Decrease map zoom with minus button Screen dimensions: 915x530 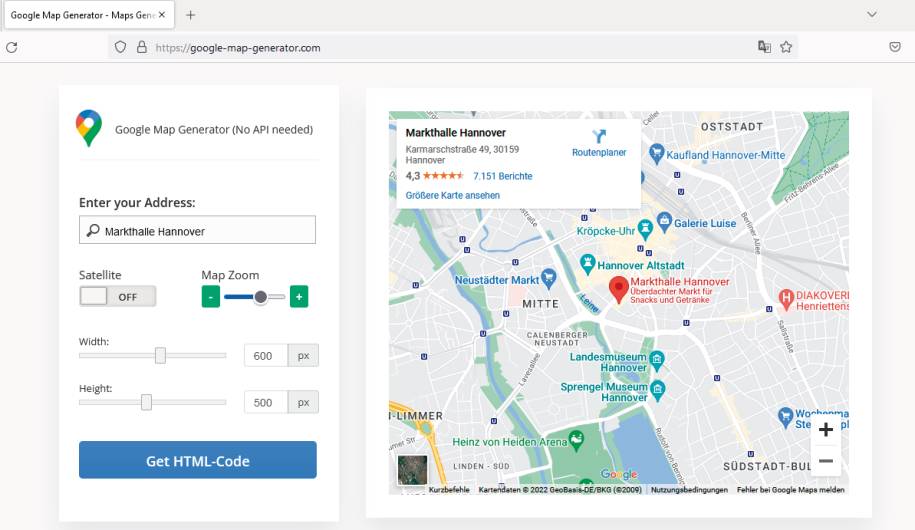coord(211,297)
